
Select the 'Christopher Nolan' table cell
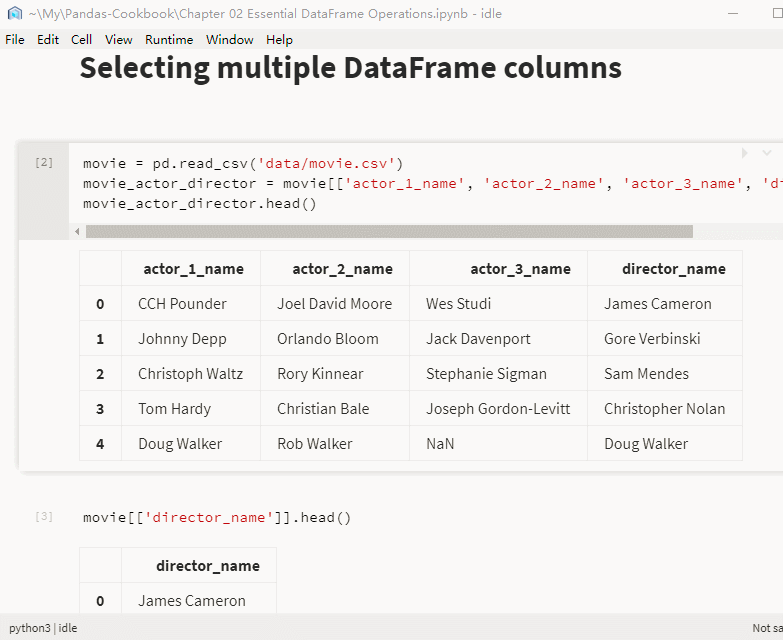pos(664,408)
